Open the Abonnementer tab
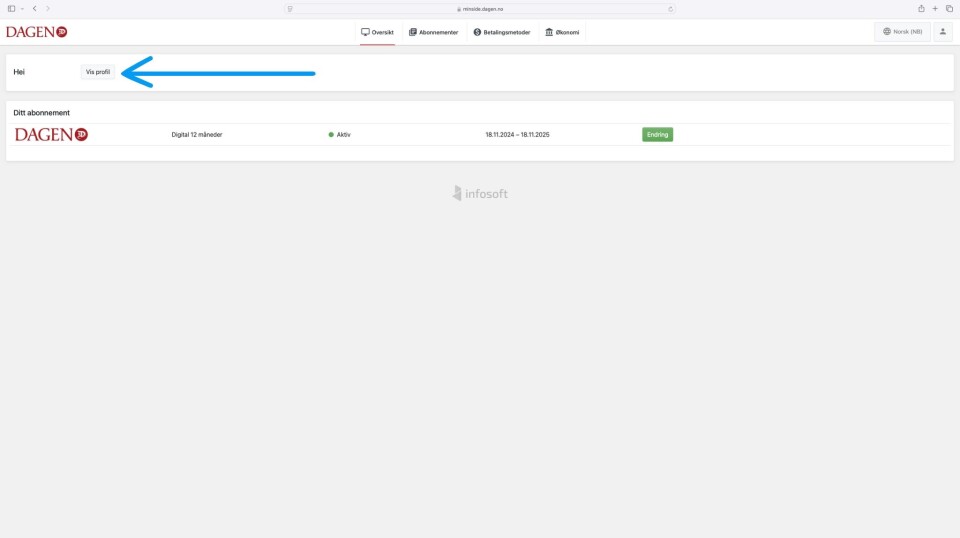This screenshot has width=960, height=538. pos(433,32)
